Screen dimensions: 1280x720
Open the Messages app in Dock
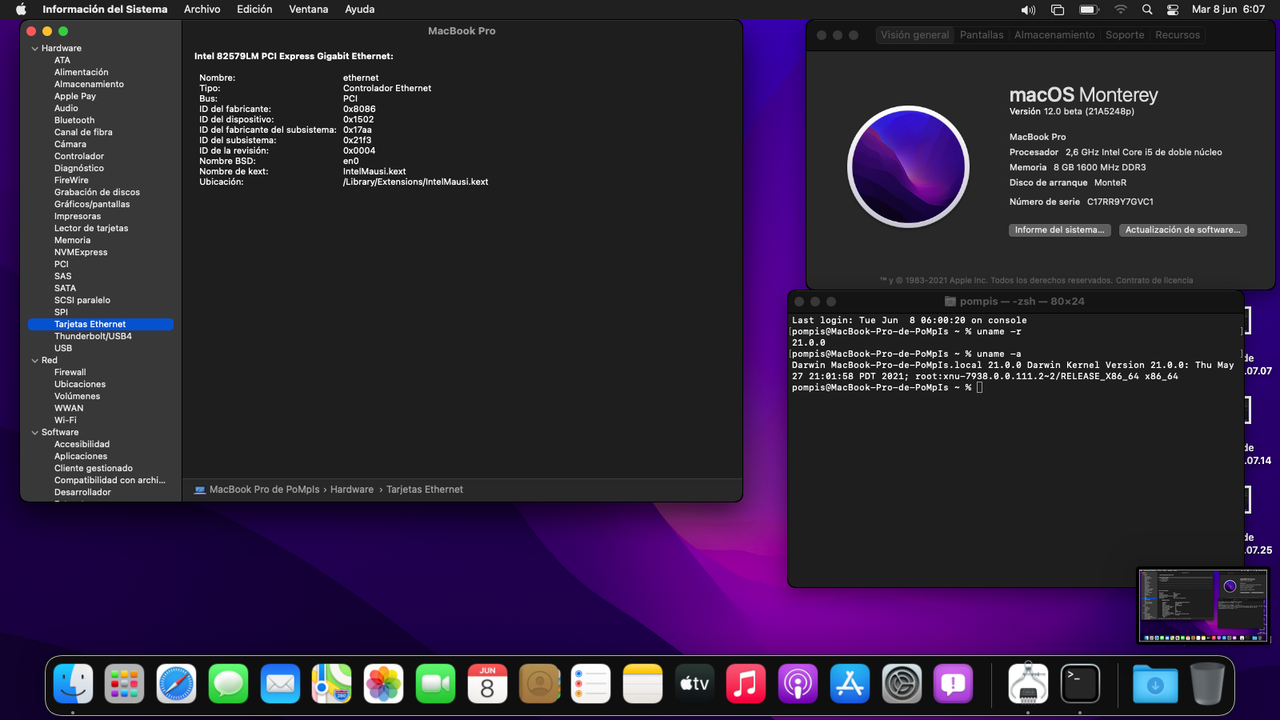coord(229,684)
